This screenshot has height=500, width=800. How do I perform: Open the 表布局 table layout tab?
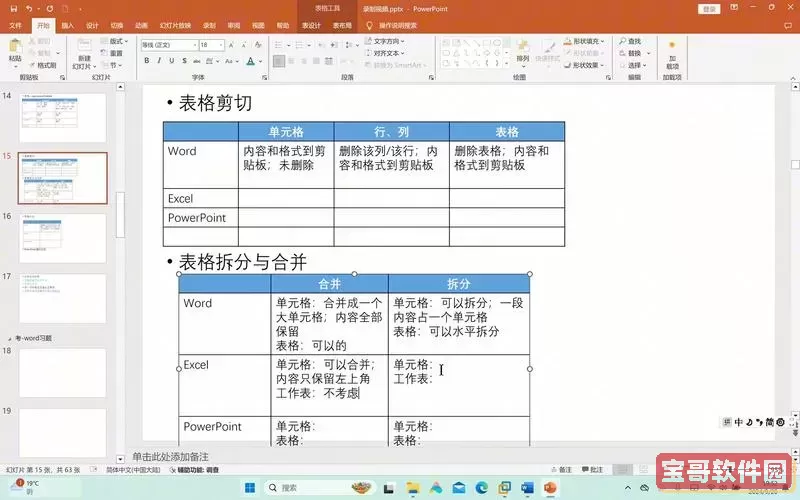coord(342,25)
